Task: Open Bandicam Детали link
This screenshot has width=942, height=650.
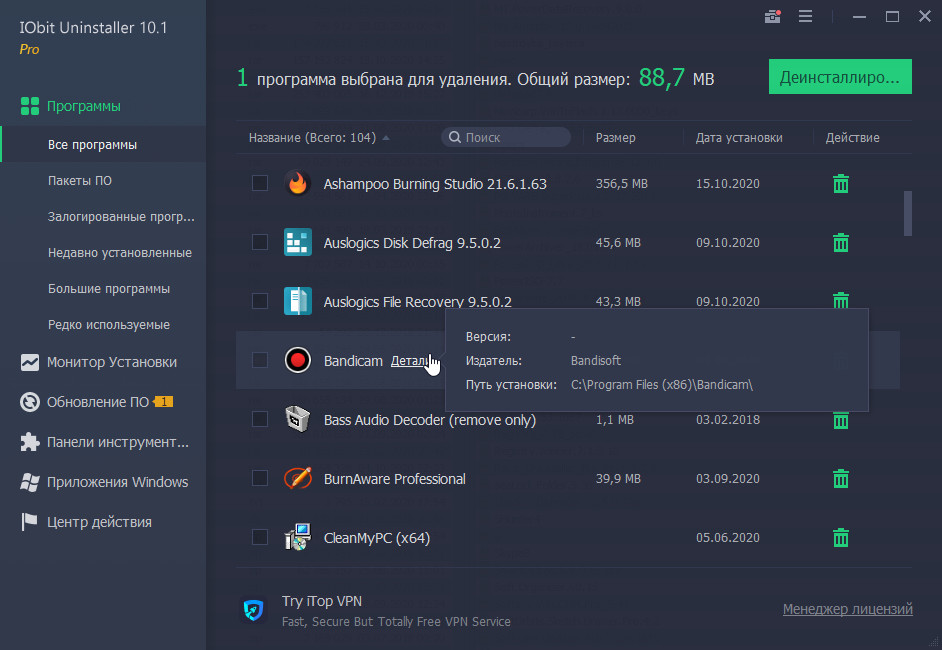Action: (410, 361)
